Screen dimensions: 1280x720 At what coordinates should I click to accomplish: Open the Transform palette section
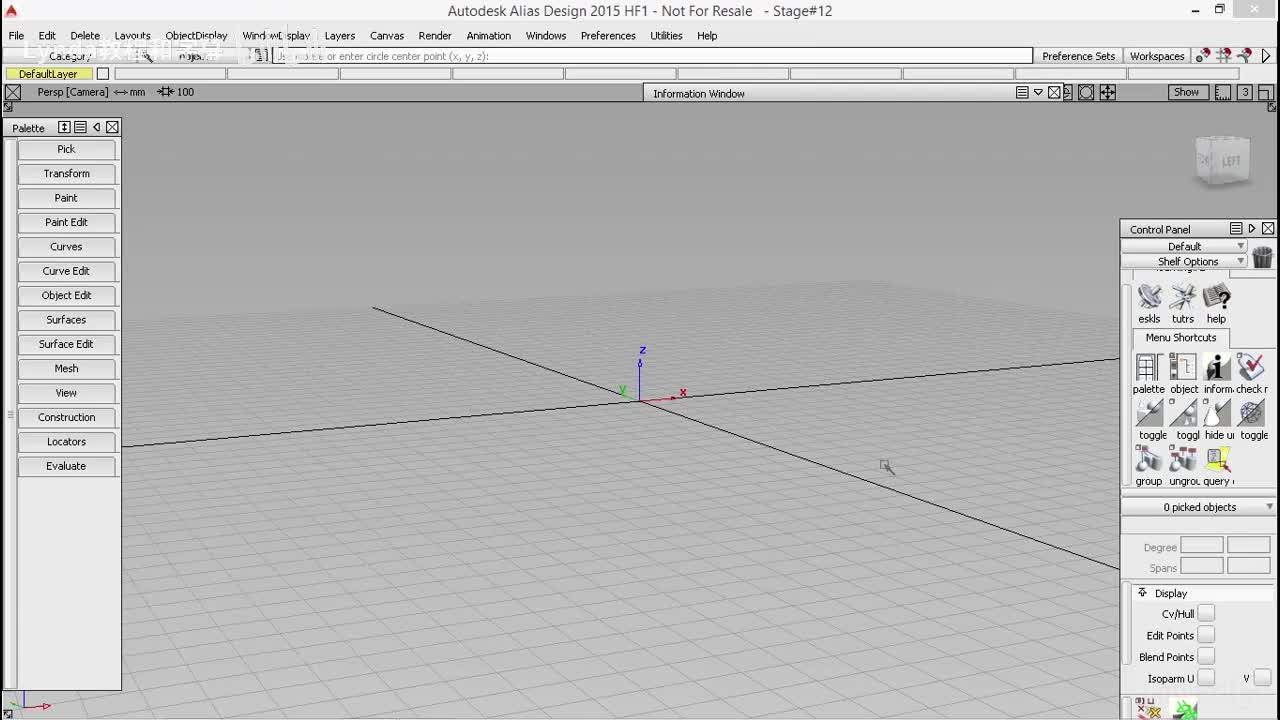[66, 174]
